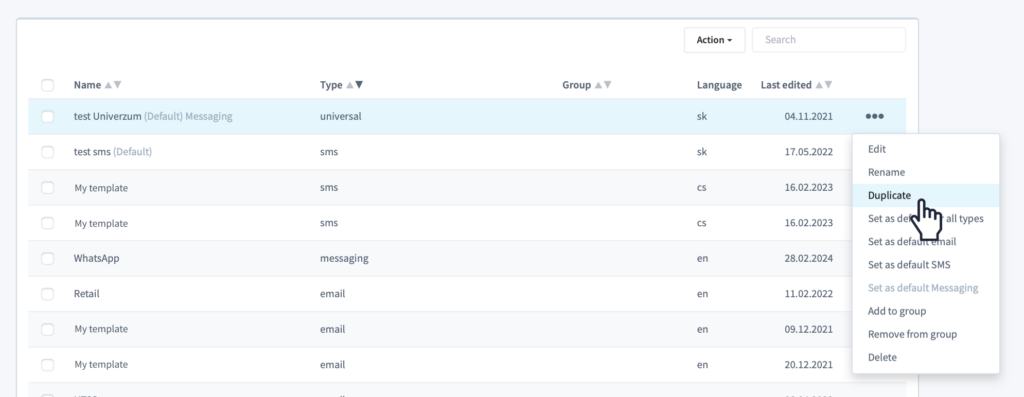Sort Name column descending with down arrow
Viewport: 1024px width, 397px height.
118,85
